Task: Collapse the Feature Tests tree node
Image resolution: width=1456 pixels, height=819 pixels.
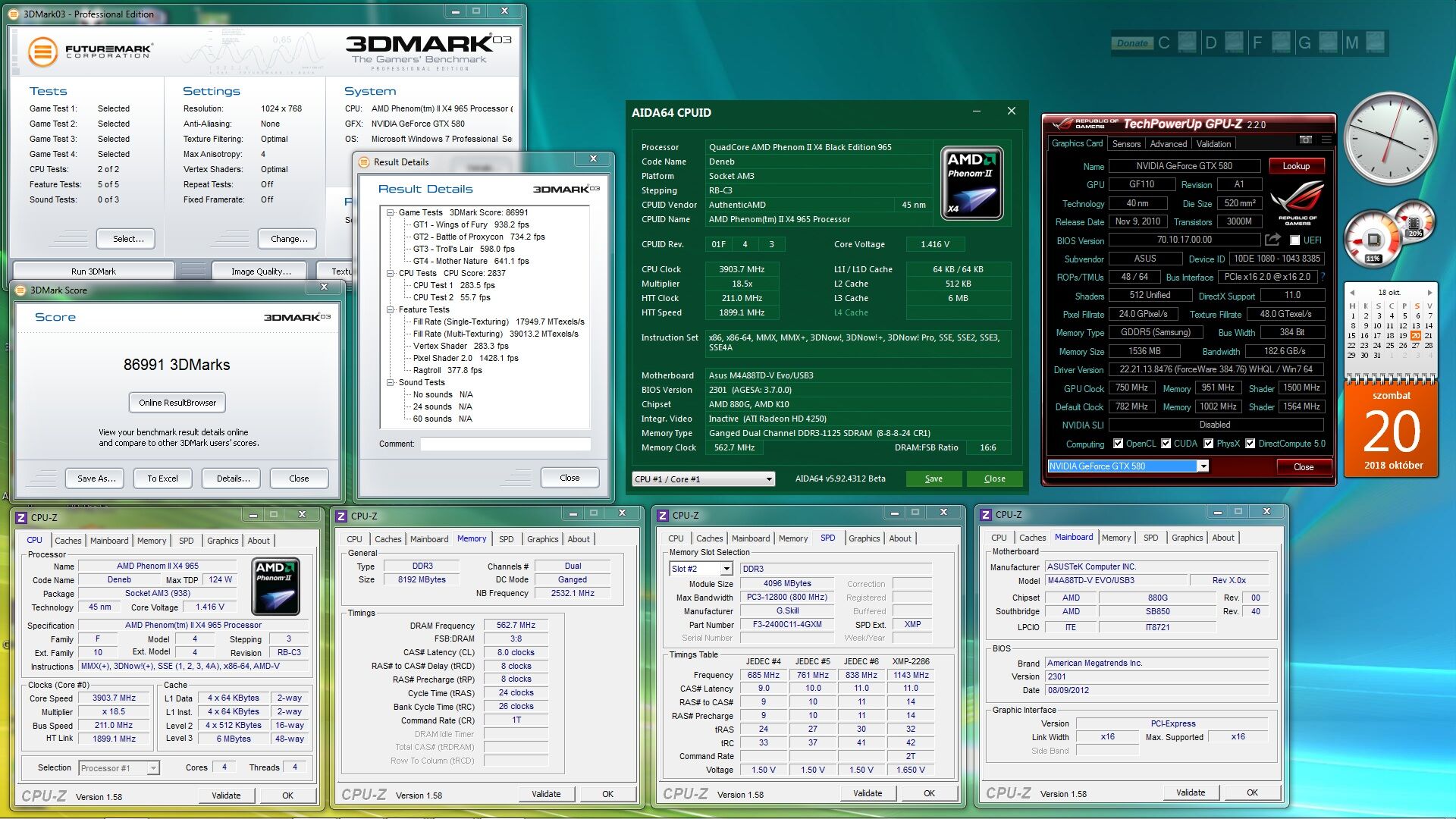Action: 391,309
